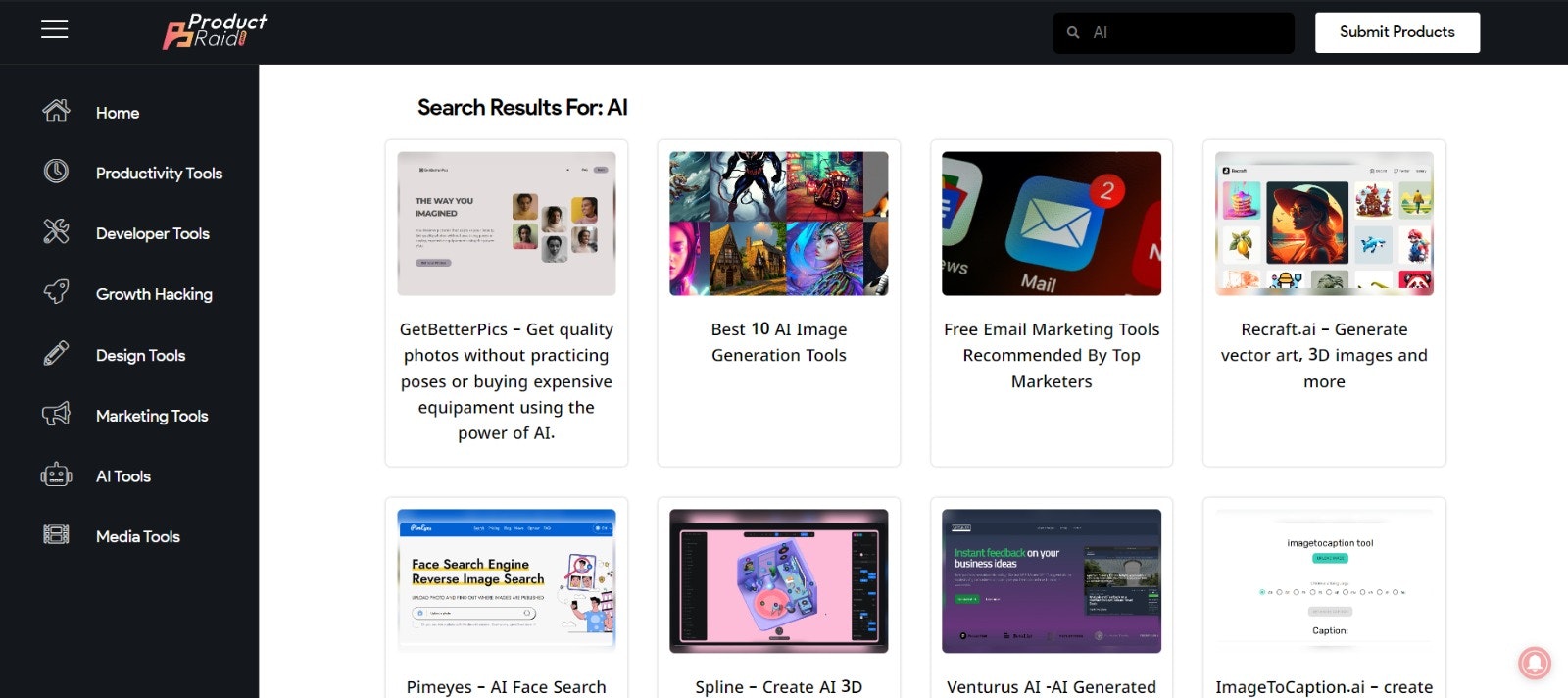The image size is (1568, 698).
Task: Click the Marketing Tools megaphone icon
Action: [56, 414]
